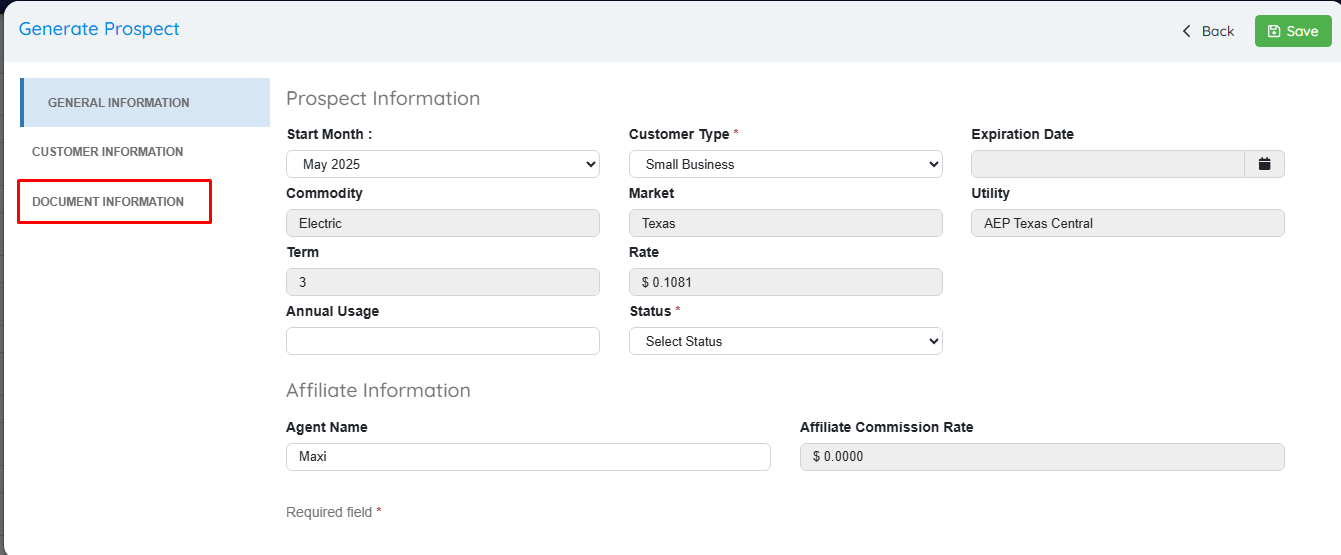Click the Affiliate Commission Rate field
Image resolution: width=1341 pixels, height=555 pixels.
pyautogui.click(x=1042, y=457)
